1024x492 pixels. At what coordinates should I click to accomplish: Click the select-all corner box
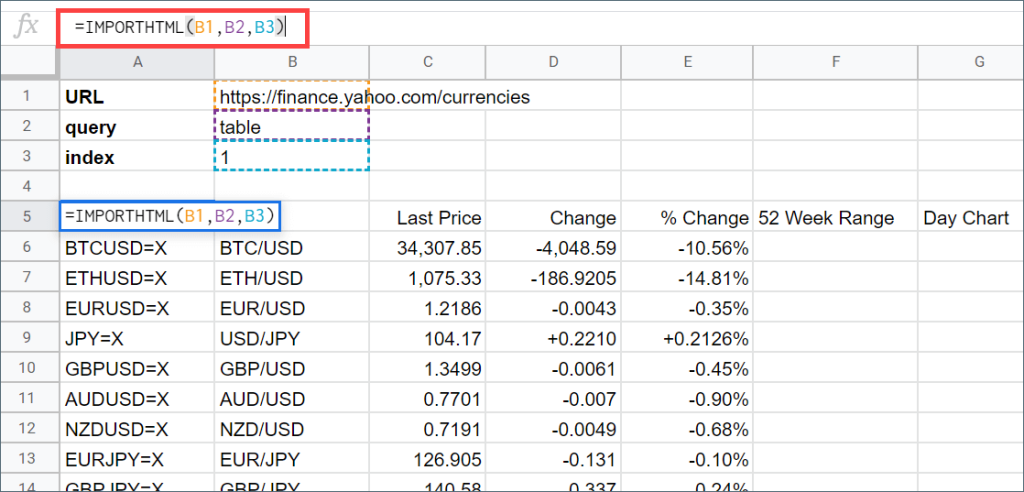tap(29, 62)
